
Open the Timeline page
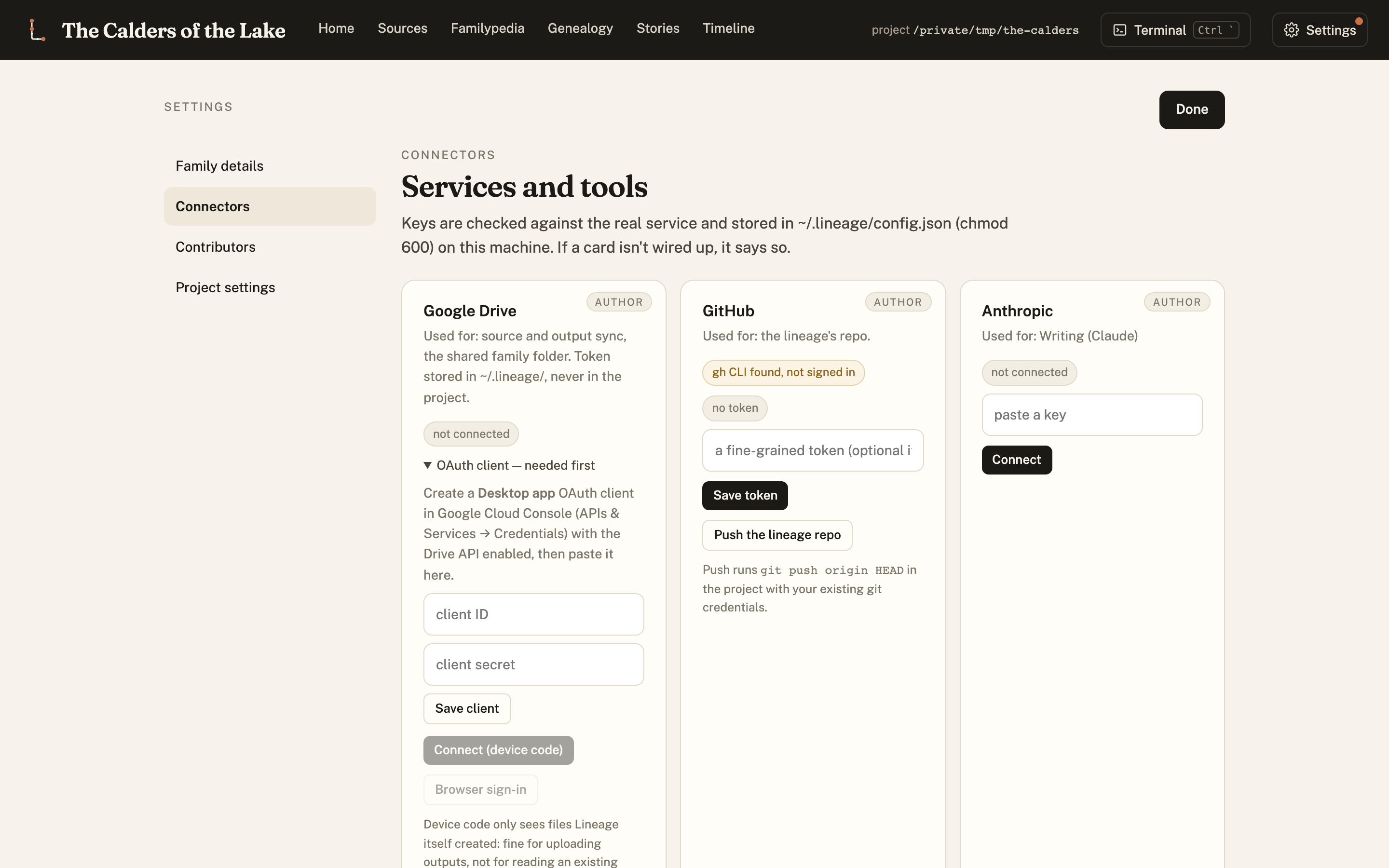pyautogui.click(x=728, y=28)
